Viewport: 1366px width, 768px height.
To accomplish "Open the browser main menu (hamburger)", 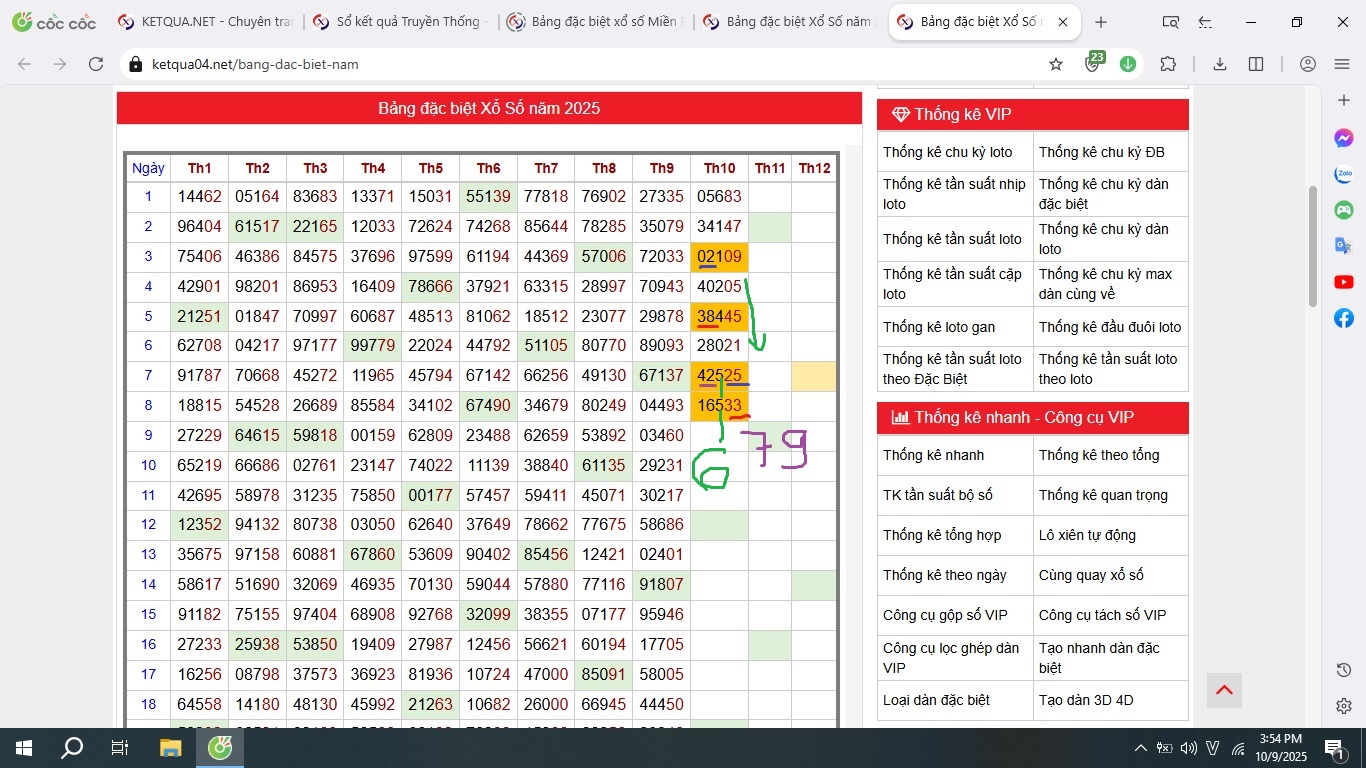I will (1342, 64).
